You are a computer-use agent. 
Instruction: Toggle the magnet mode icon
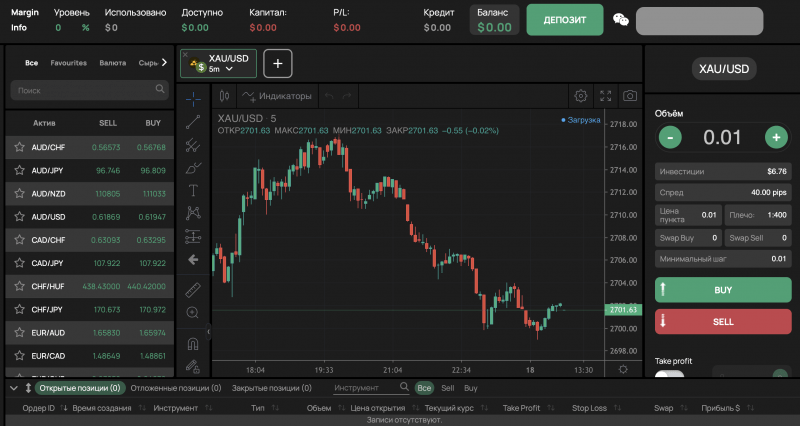coord(193,344)
